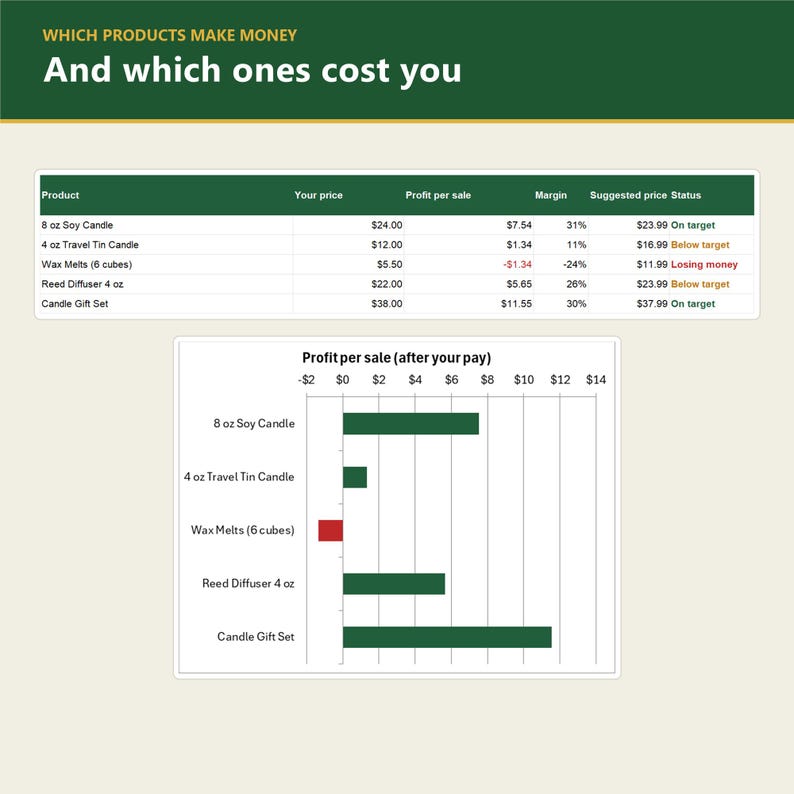Select the Reed Diffuser 4 oz chart bar
The height and width of the screenshot is (794, 794).
(x=394, y=584)
